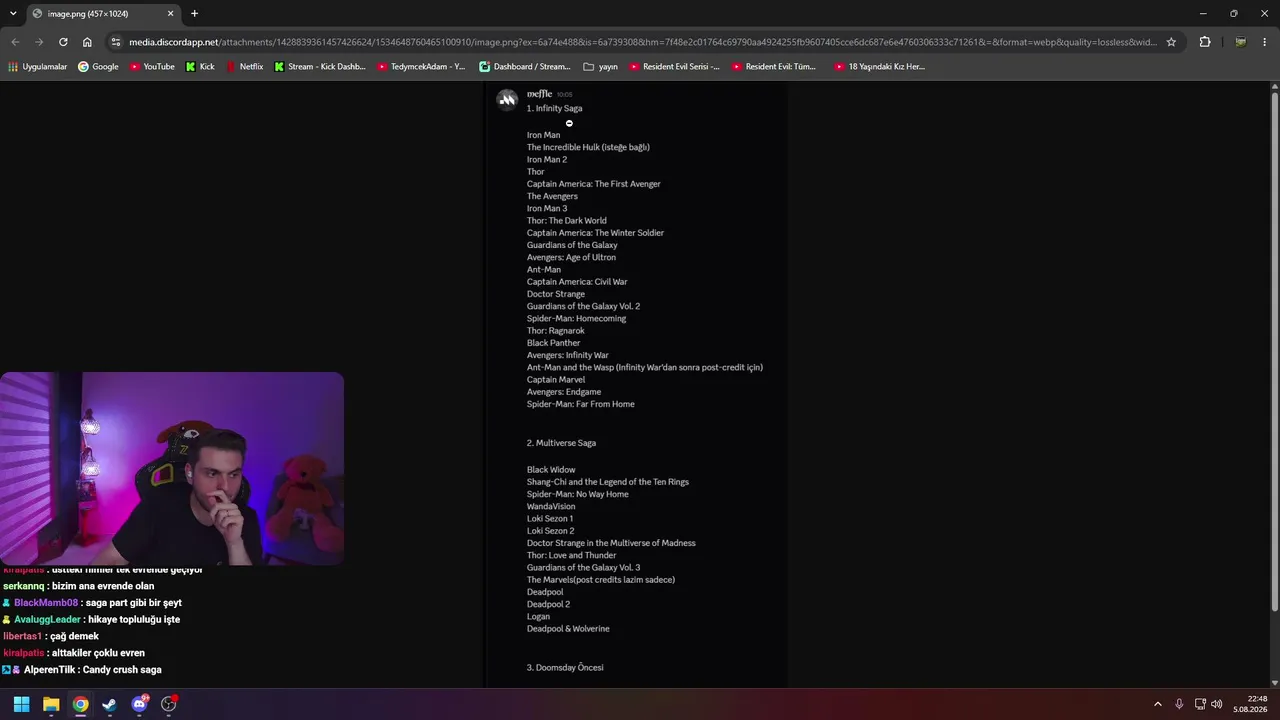Click 'Spider-Man: No Way Home' line
The height and width of the screenshot is (720, 1280).
pyautogui.click(x=578, y=494)
